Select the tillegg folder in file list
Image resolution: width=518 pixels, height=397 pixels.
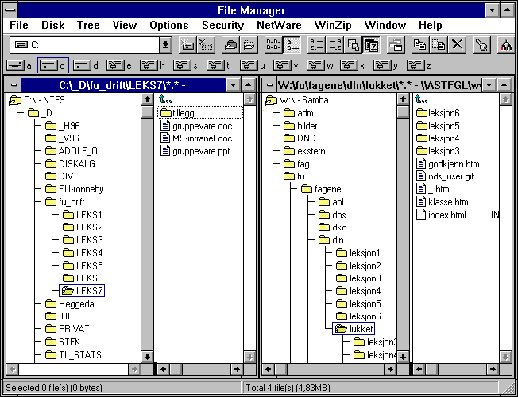pos(200,113)
